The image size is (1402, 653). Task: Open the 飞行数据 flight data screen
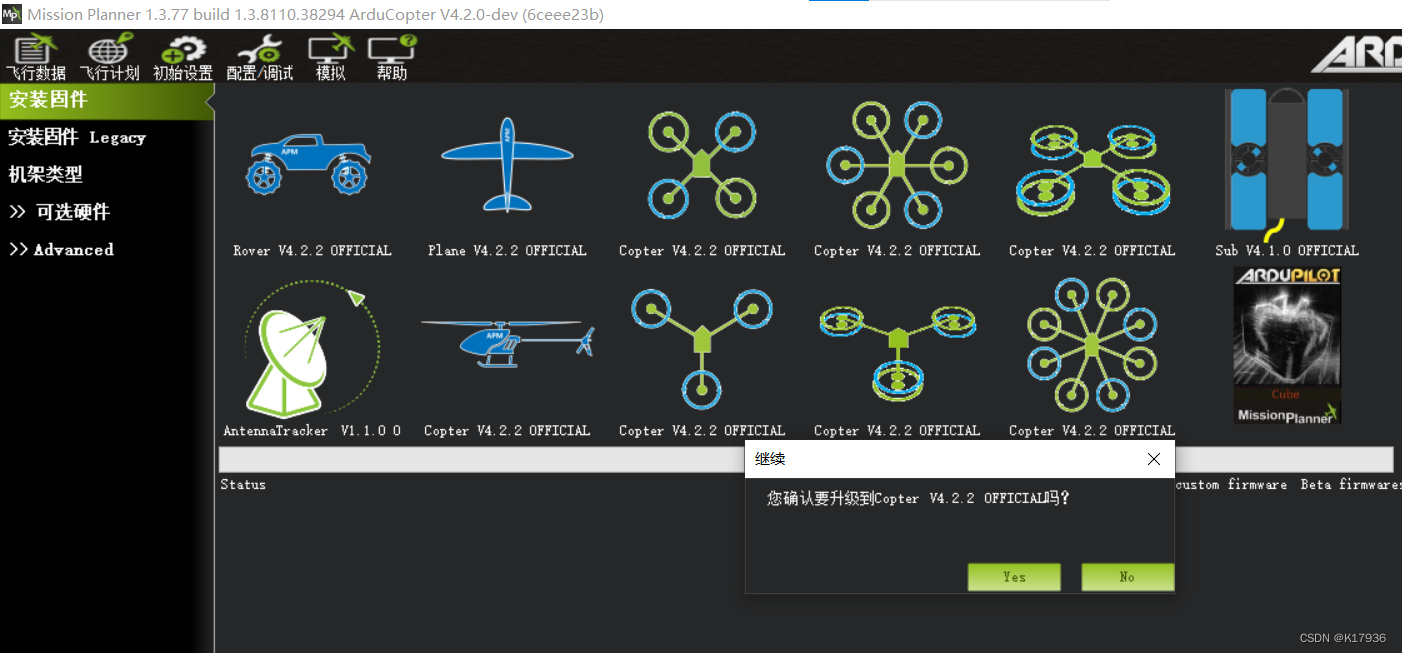point(36,58)
